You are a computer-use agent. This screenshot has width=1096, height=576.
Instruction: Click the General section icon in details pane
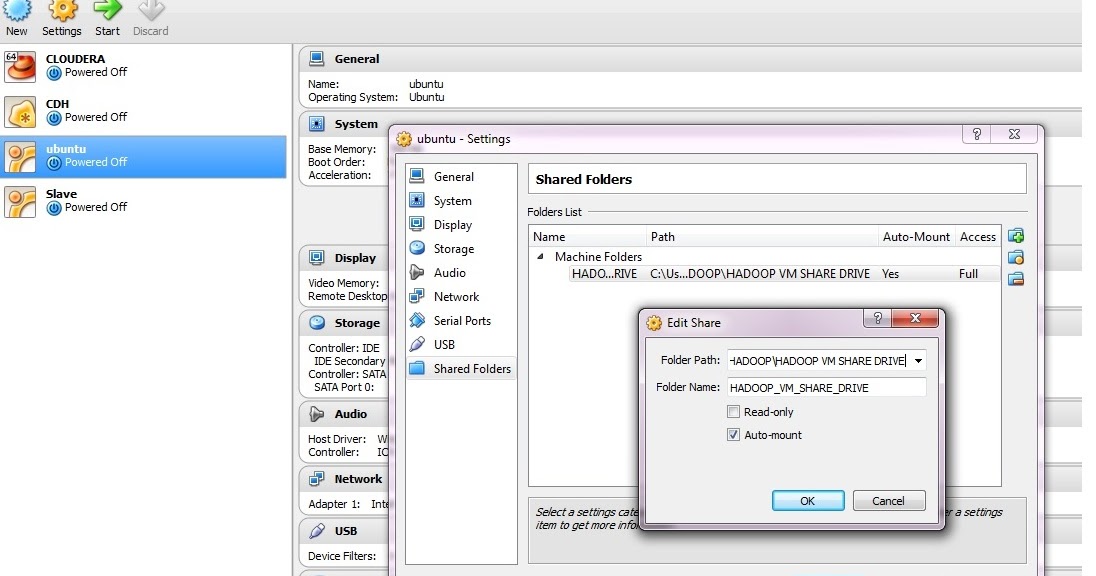317,59
